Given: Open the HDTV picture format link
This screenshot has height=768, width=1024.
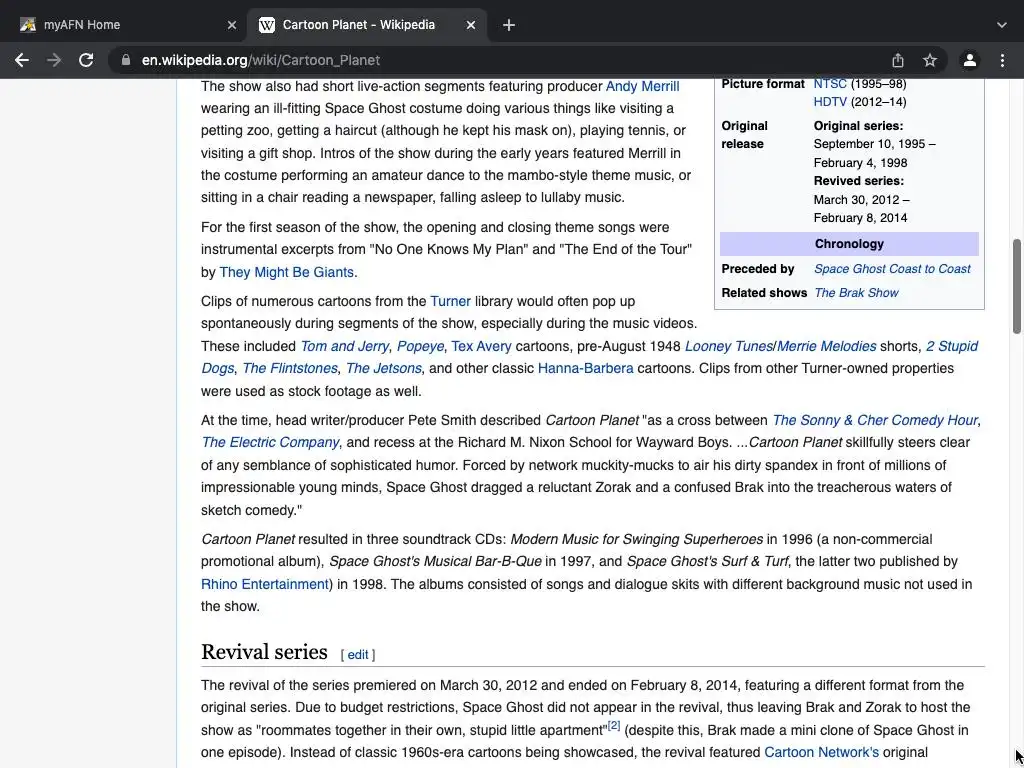Looking at the screenshot, I should click(830, 102).
